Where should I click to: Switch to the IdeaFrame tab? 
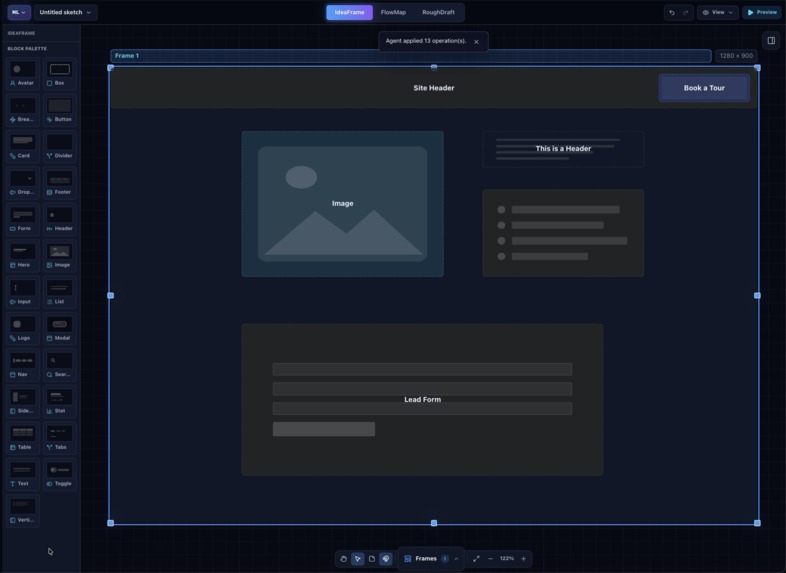(349, 13)
